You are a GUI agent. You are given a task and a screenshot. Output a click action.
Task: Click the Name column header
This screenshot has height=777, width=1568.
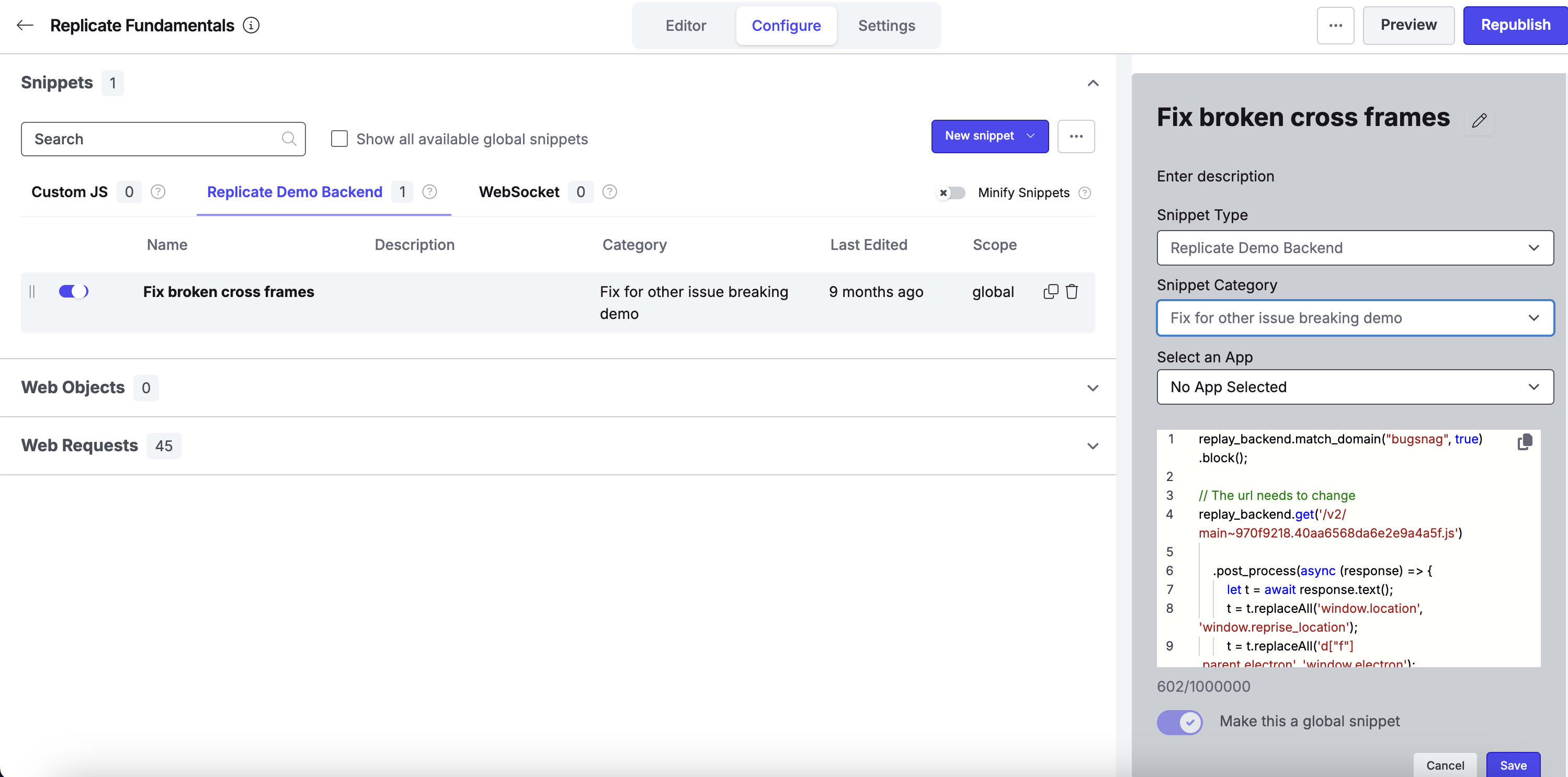coord(167,245)
